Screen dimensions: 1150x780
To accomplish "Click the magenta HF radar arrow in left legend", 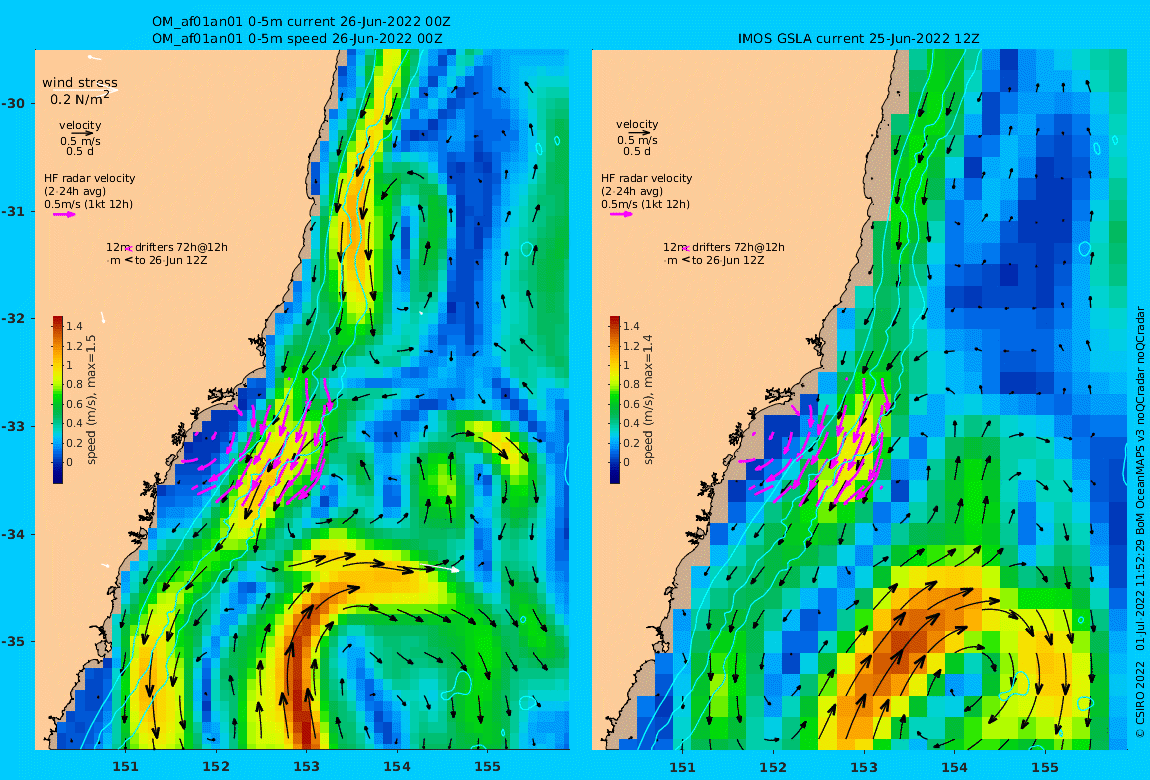I will click(65, 215).
